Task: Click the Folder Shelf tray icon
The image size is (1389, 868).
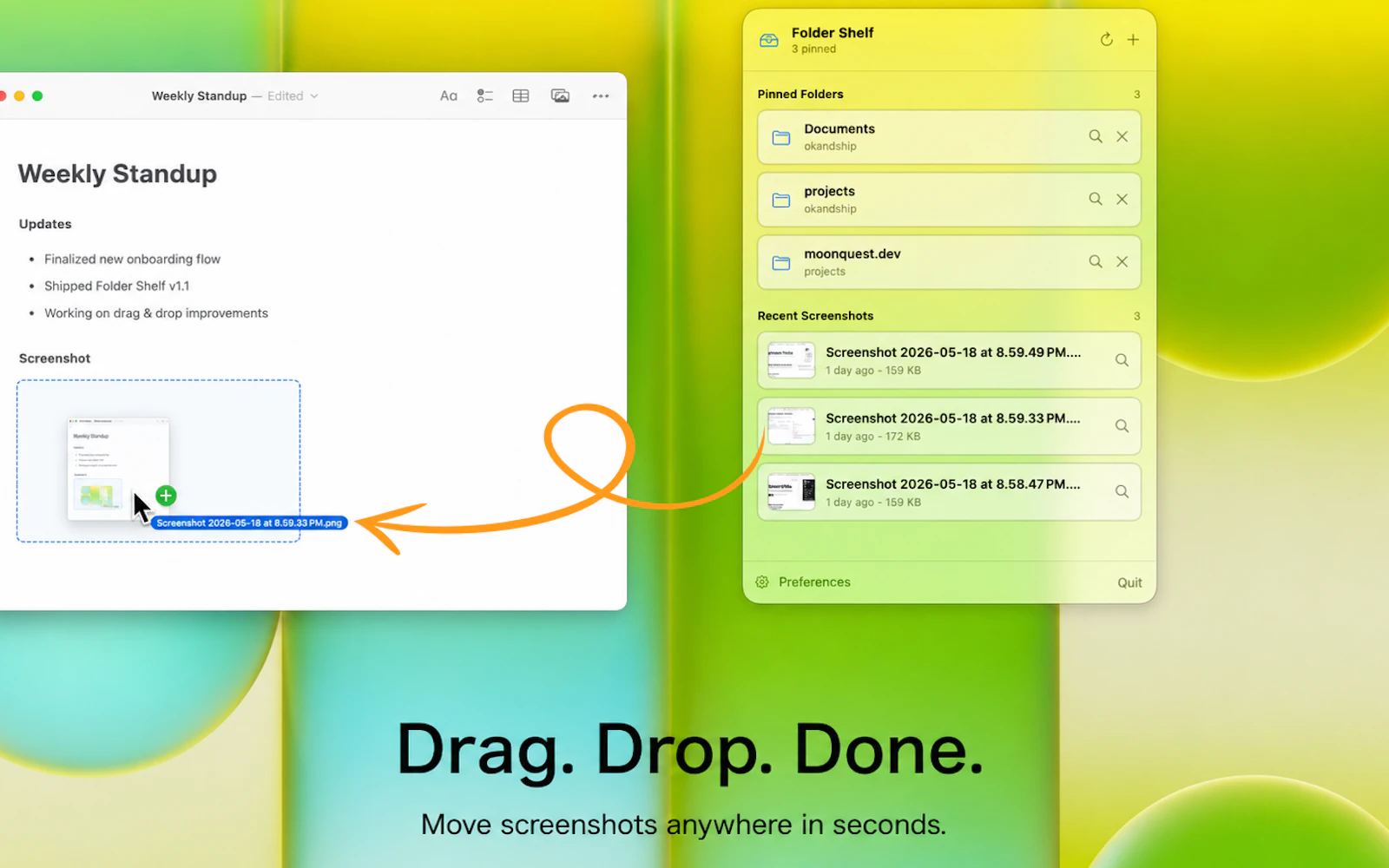Action: pos(769,40)
